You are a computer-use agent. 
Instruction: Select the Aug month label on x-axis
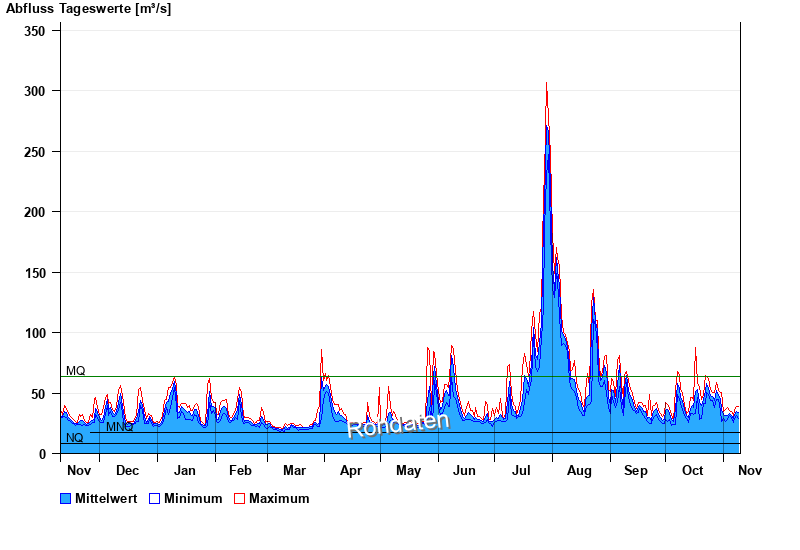pyautogui.click(x=579, y=470)
